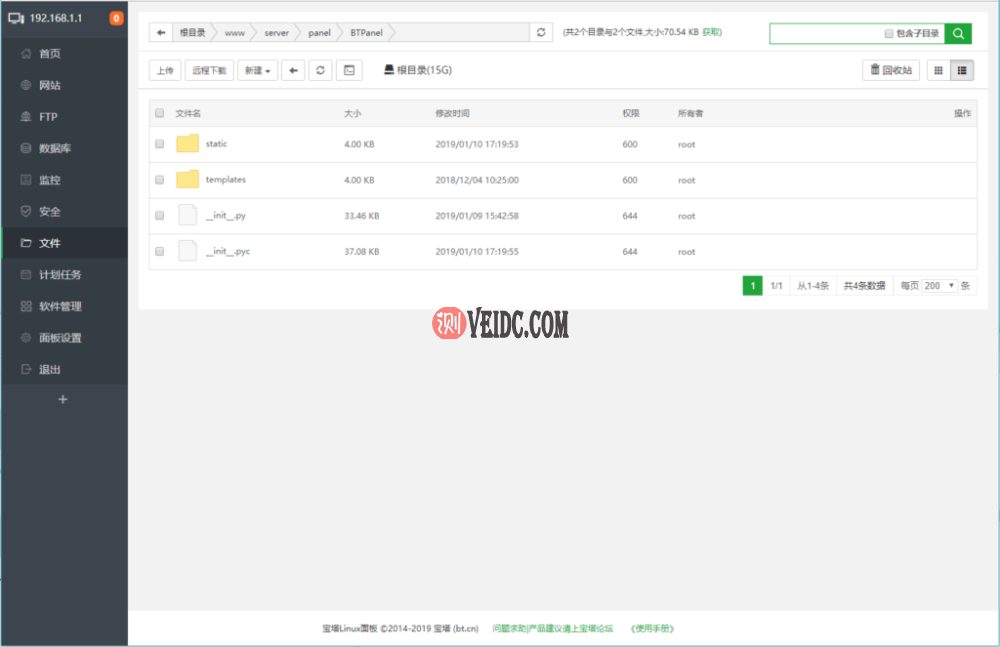Open the 网站 section in sidebar
The height and width of the screenshot is (647, 1000).
tap(48, 85)
